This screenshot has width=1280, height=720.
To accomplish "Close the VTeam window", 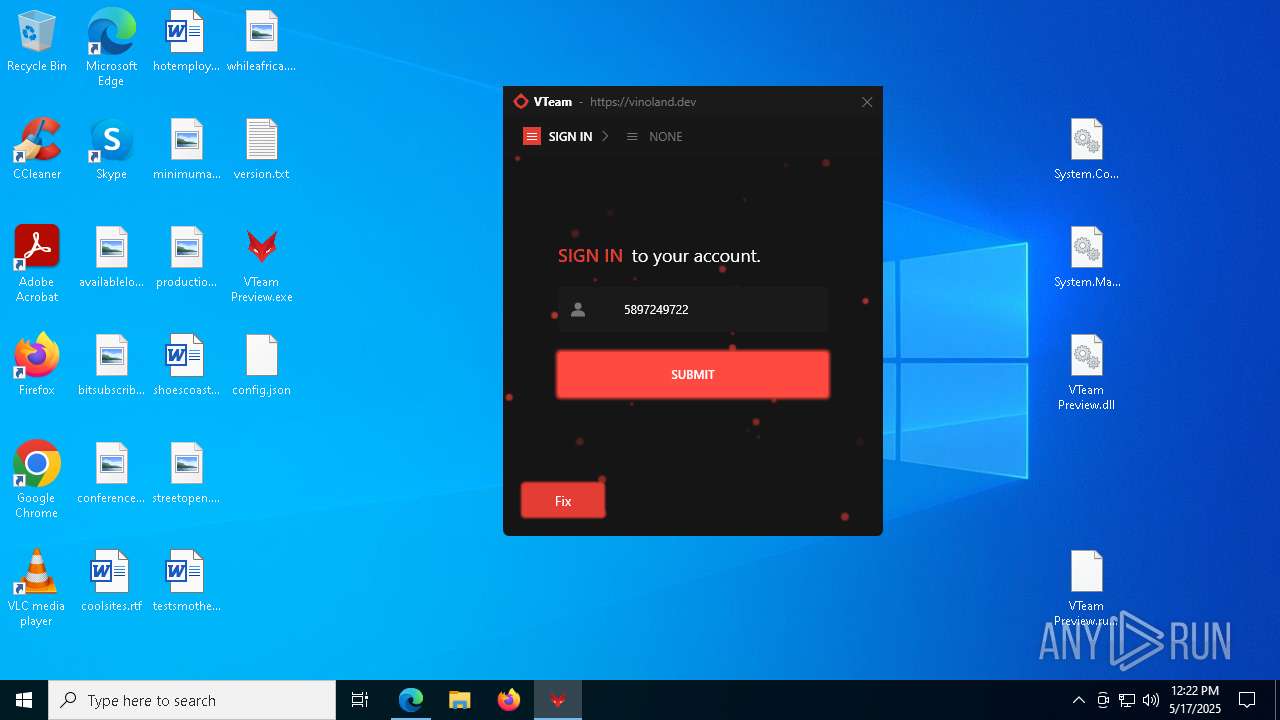I will 867,102.
